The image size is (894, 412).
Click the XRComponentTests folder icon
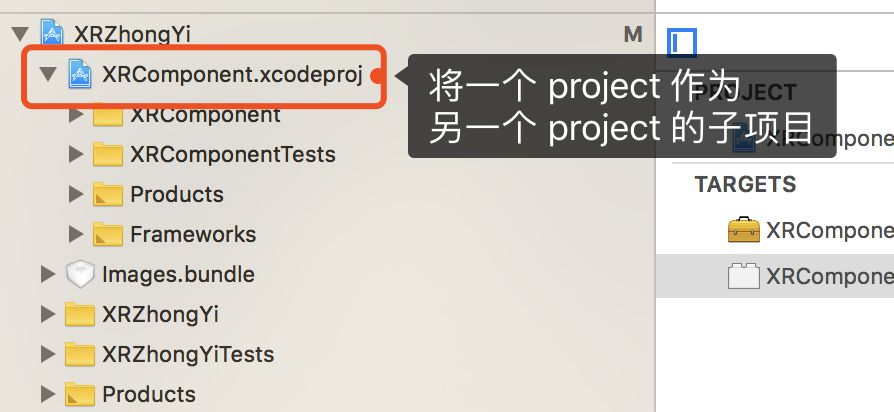tap(108, 154)
